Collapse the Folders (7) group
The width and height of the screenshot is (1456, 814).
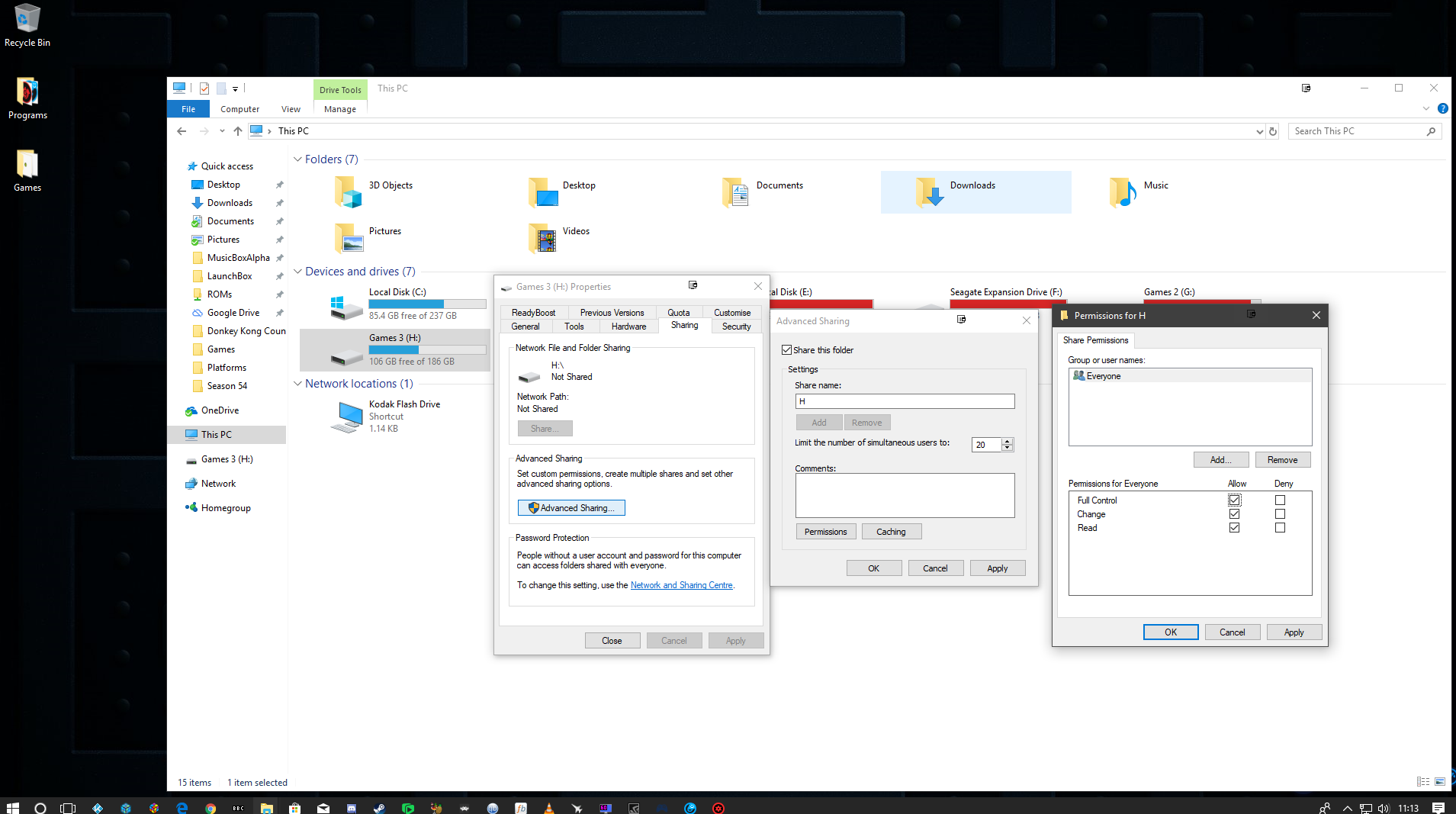coord(297,159)
